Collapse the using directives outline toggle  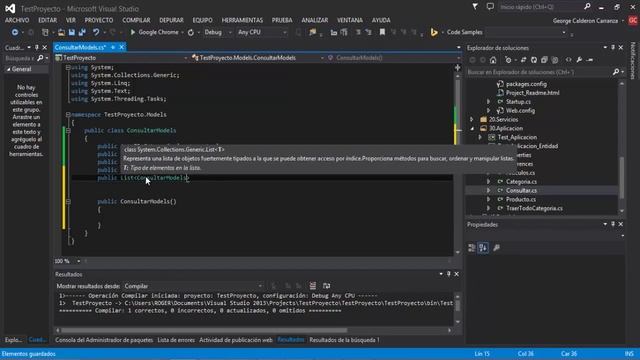[x=68, y=67]
